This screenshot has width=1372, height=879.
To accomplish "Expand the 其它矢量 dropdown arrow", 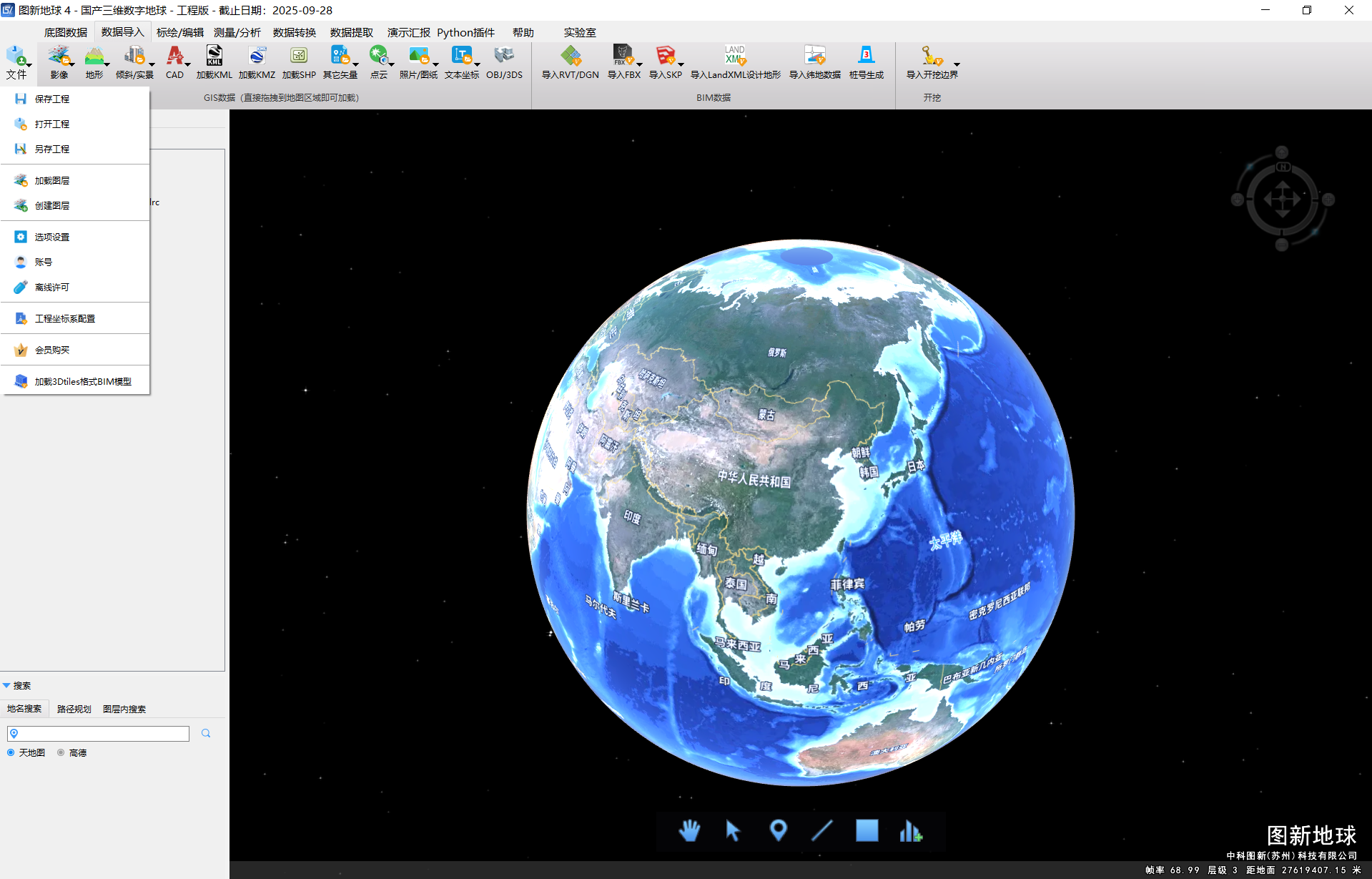I will 355,64.
